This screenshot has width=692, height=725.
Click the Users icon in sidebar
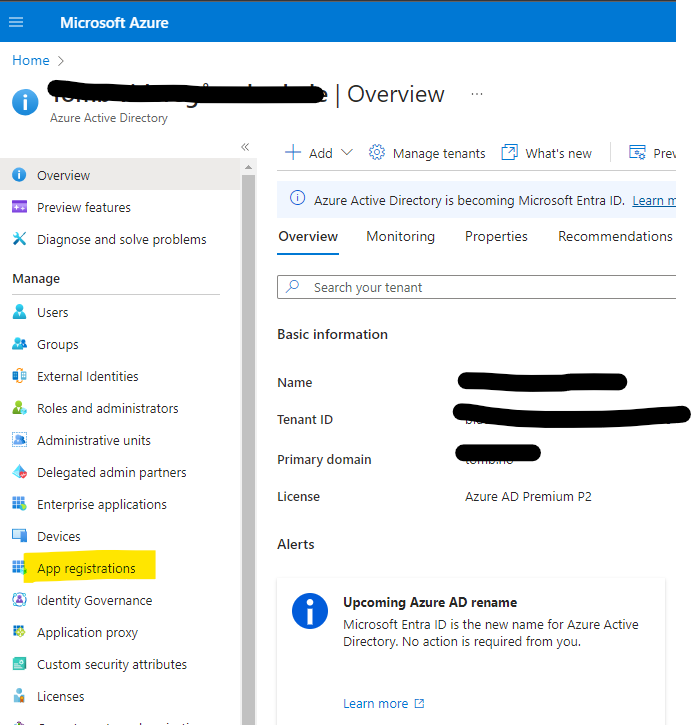tap(19, 312)
